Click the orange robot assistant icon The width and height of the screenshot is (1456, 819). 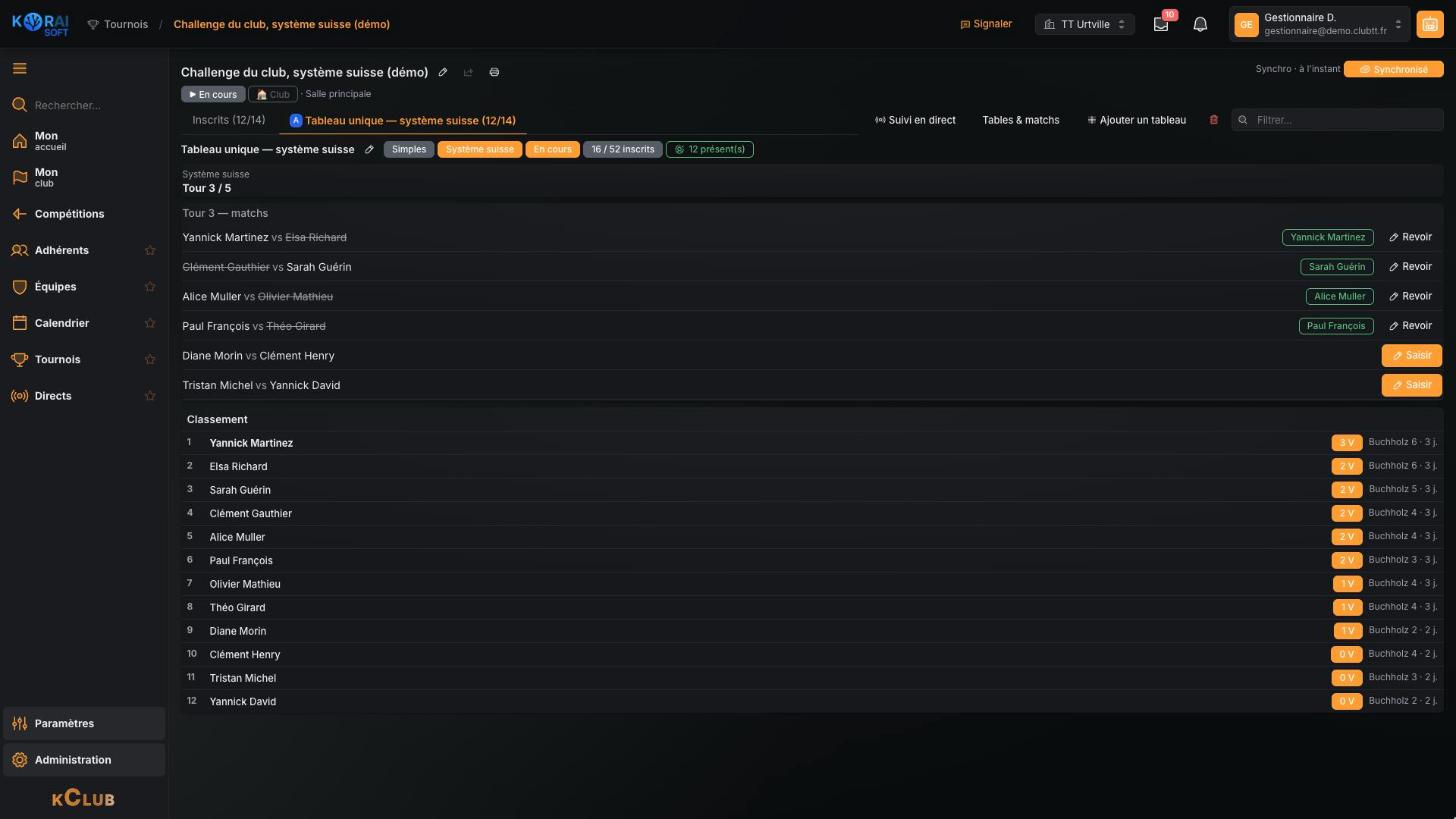point(1430,24)
